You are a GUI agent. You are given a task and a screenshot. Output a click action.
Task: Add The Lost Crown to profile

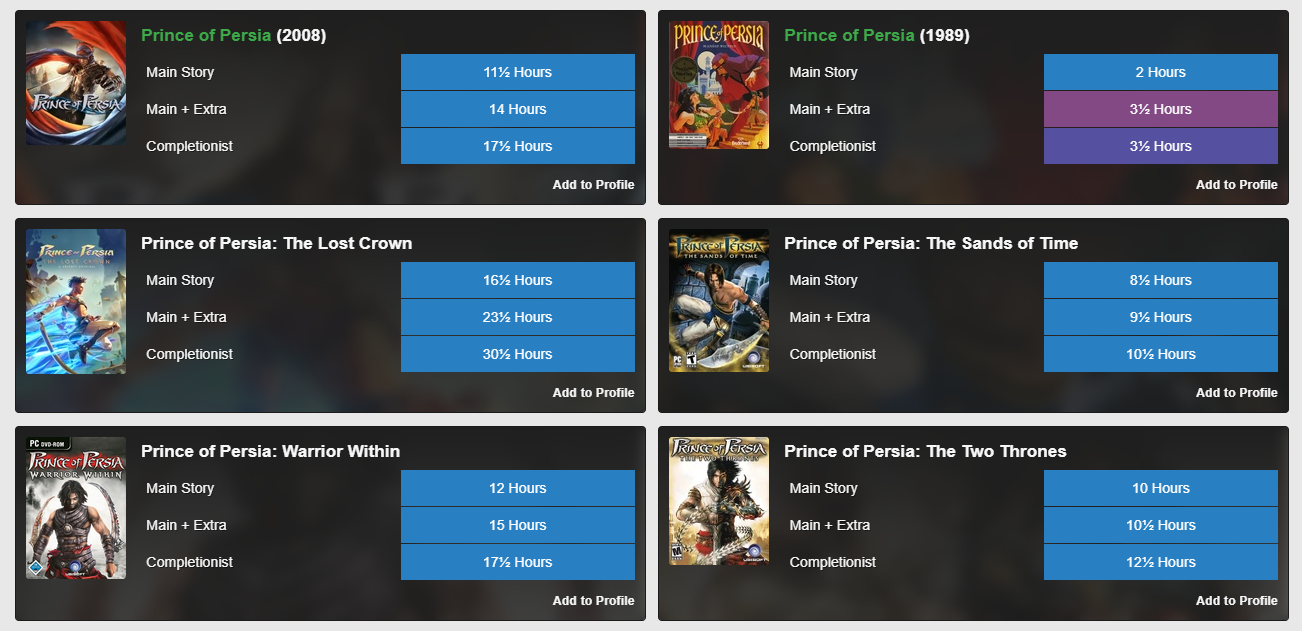[x=593, y=393]
